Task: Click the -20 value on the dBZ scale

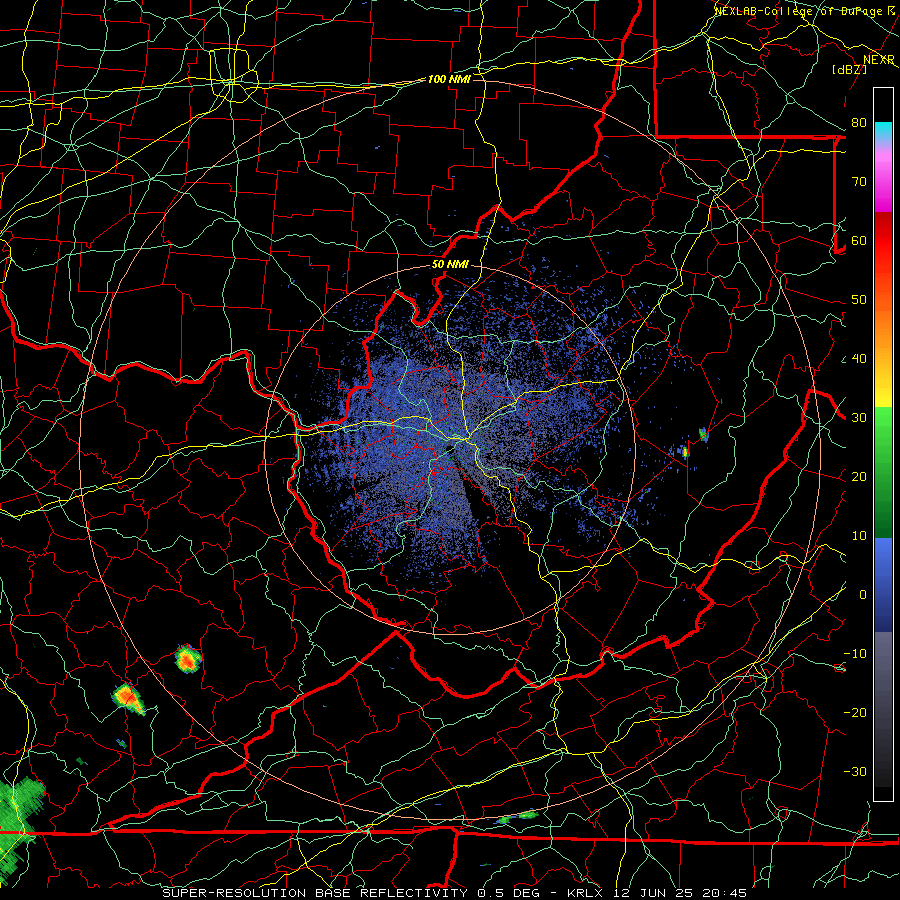Action: click(x=855, y=713)
